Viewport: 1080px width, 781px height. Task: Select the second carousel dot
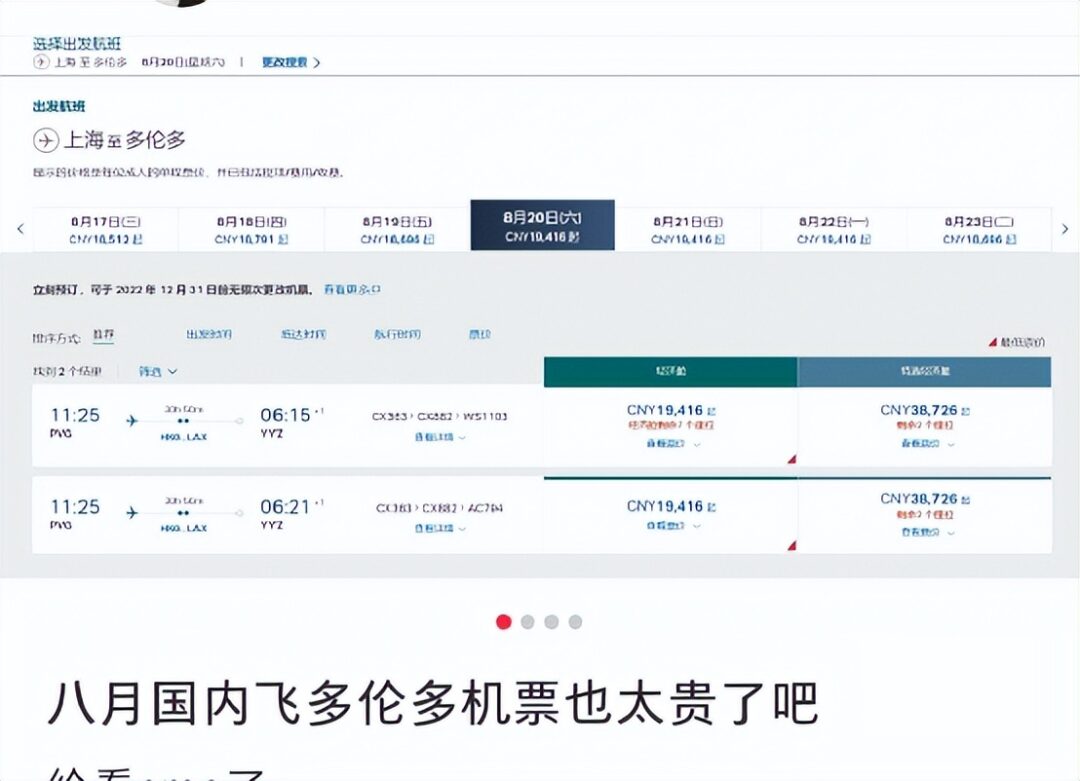(x=528, y=622)
